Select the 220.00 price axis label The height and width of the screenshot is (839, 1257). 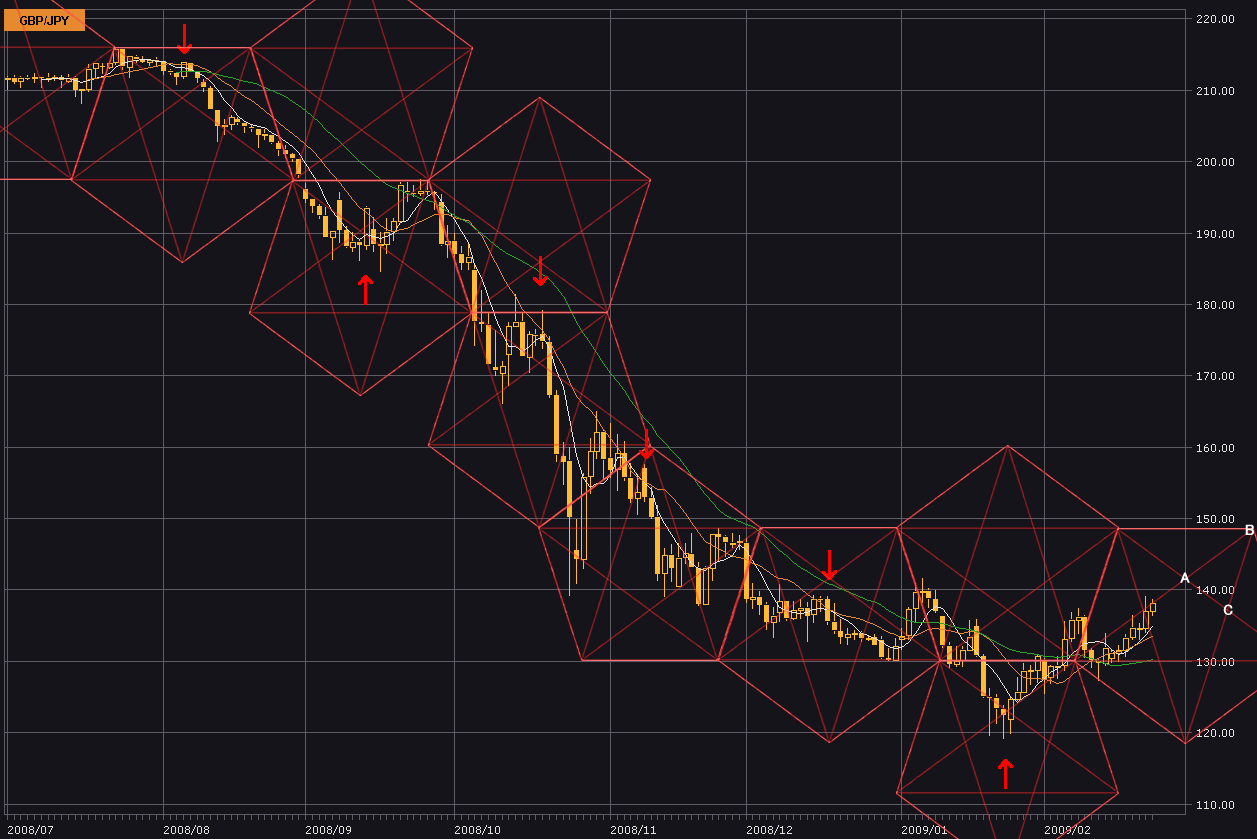click(x=1214, y=19)
